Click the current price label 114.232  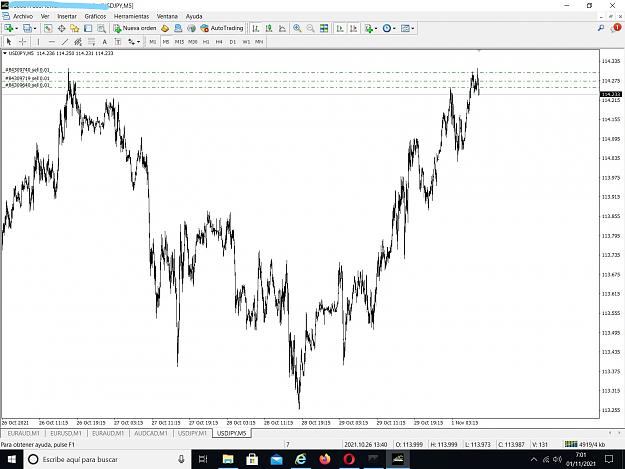coord(611,94)
